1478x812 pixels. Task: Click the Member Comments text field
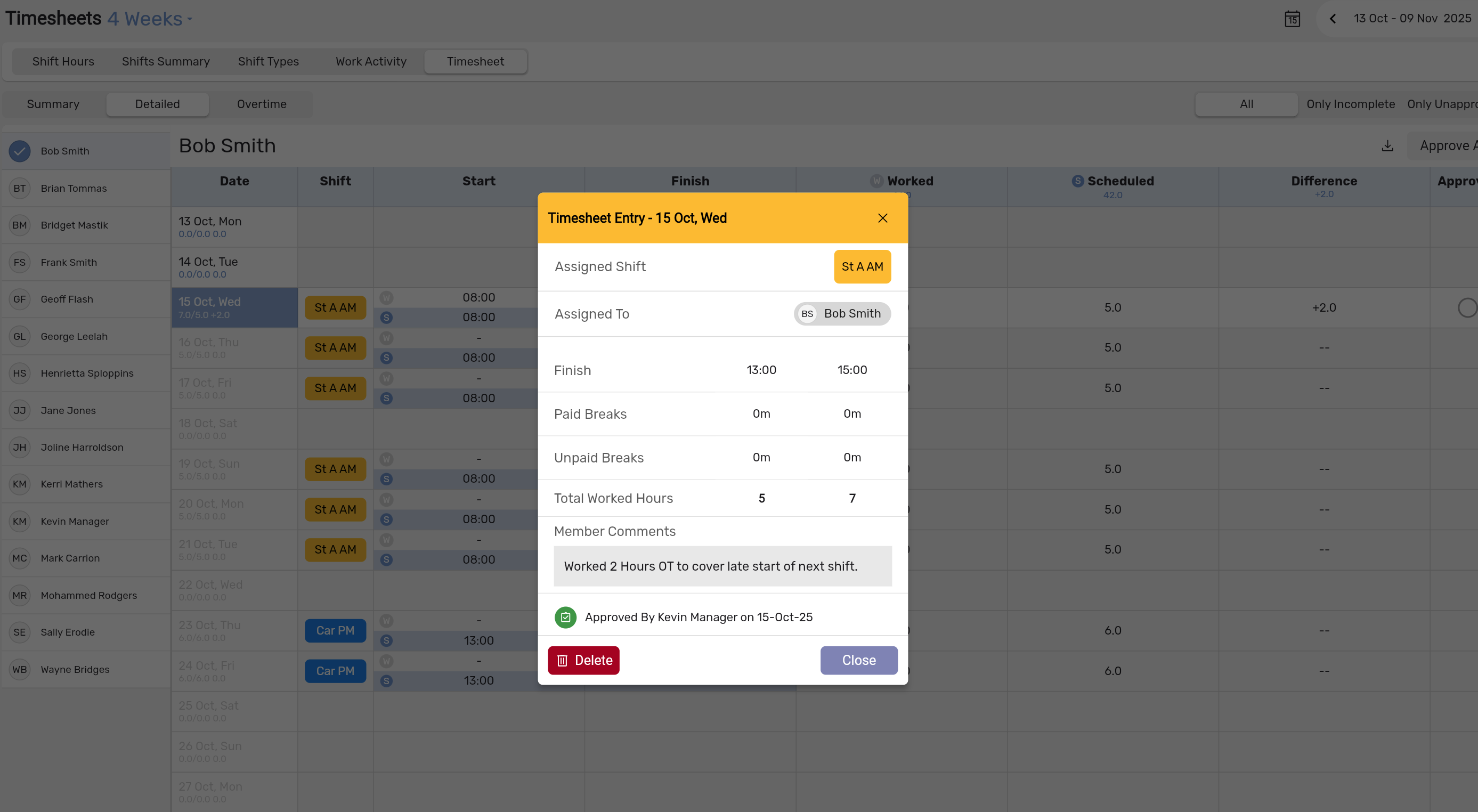coord(722,566)
